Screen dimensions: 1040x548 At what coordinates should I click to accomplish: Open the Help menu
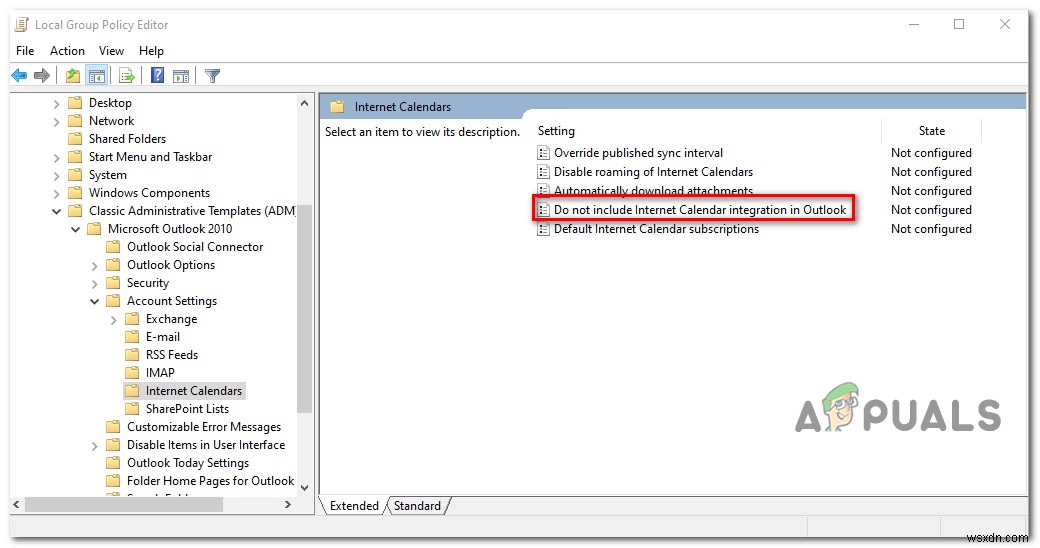coord(151,51)
